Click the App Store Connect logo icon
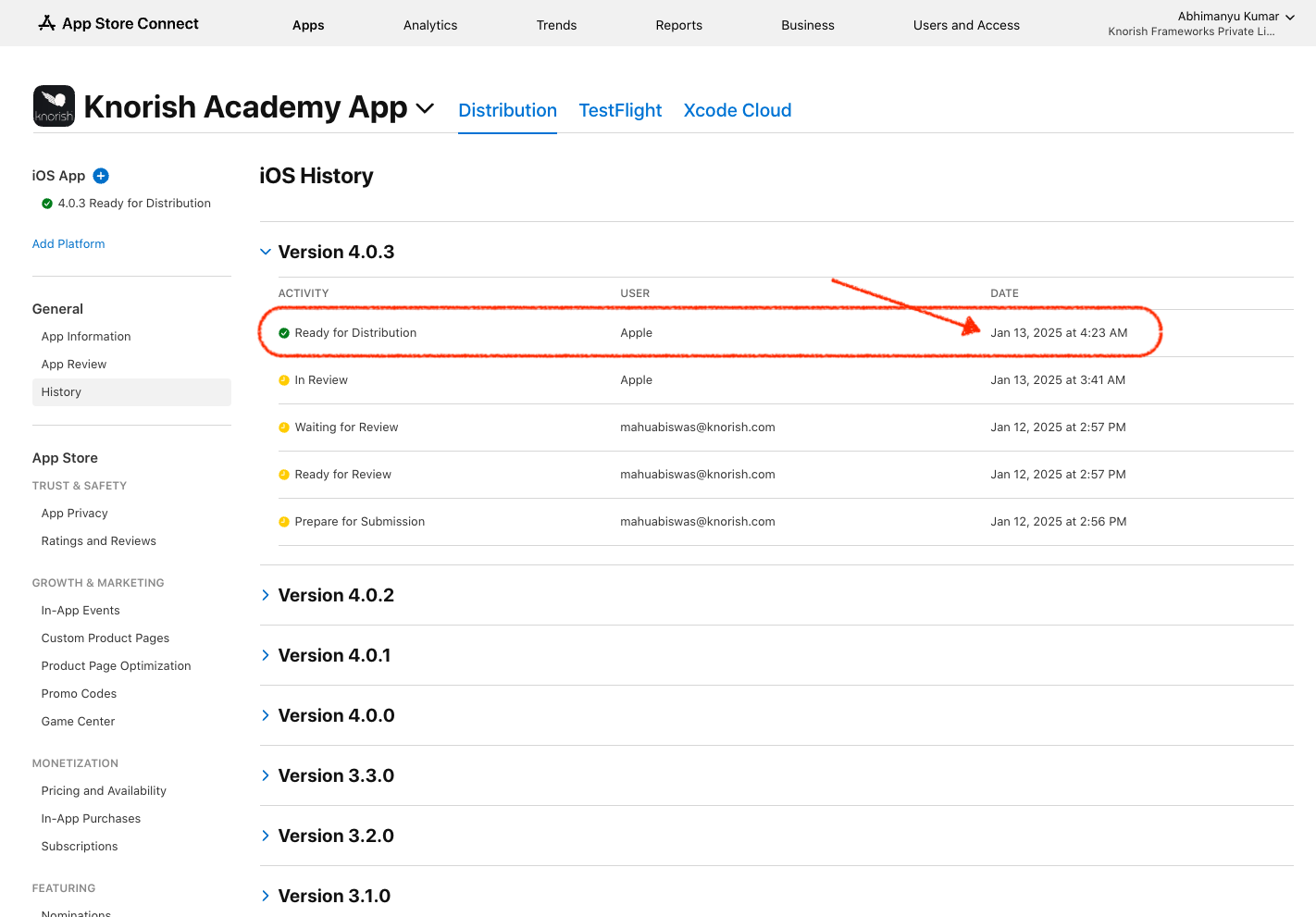Image resolution: width=1316 pixels, height=917 pixels. pos(47,23)
